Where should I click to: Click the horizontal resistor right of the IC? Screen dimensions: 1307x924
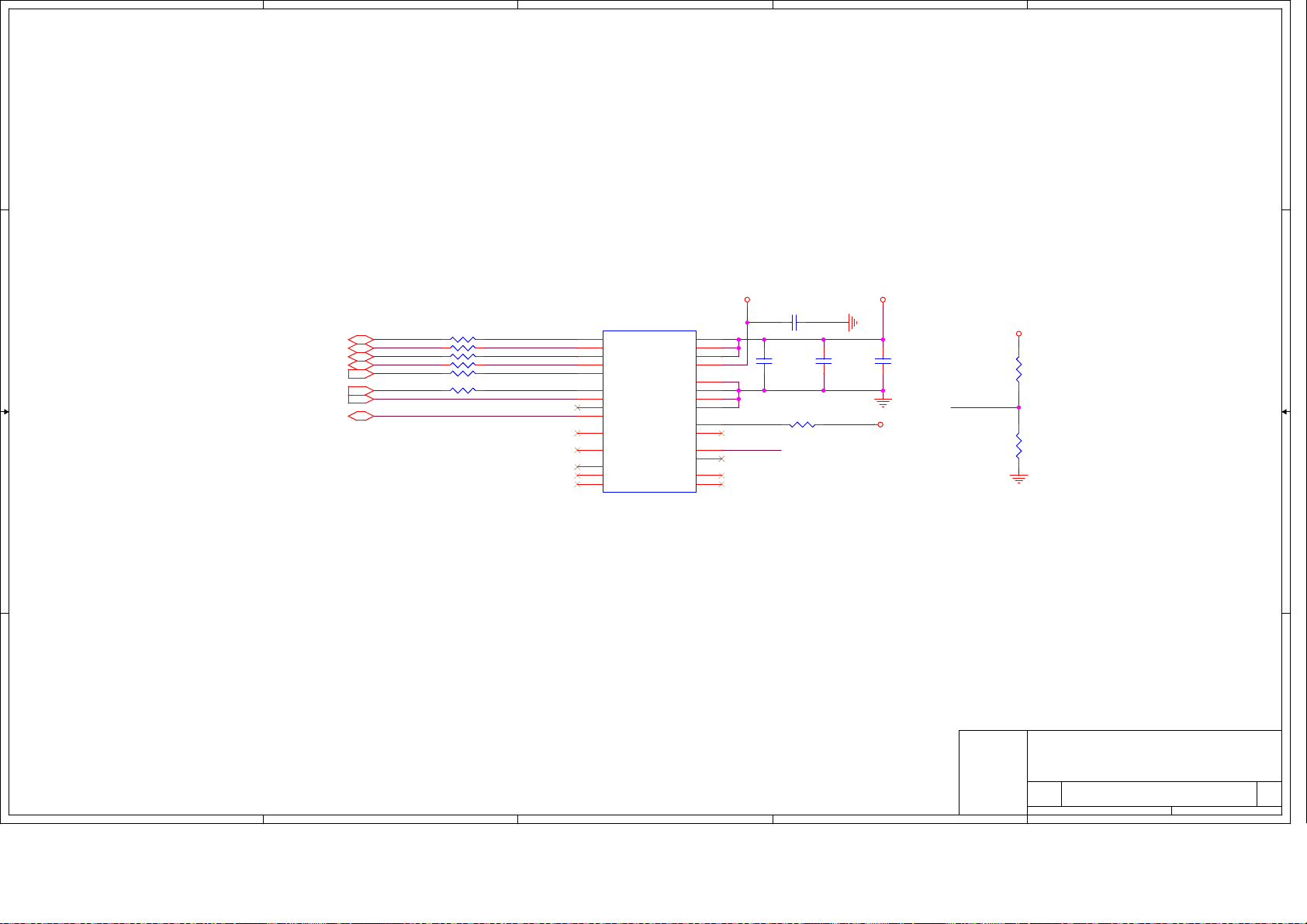coord(802,425)
